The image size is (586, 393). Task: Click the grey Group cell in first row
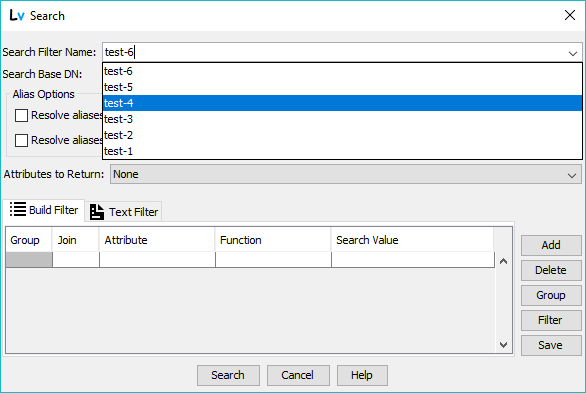pyautogui.click(x=29, y=260)
